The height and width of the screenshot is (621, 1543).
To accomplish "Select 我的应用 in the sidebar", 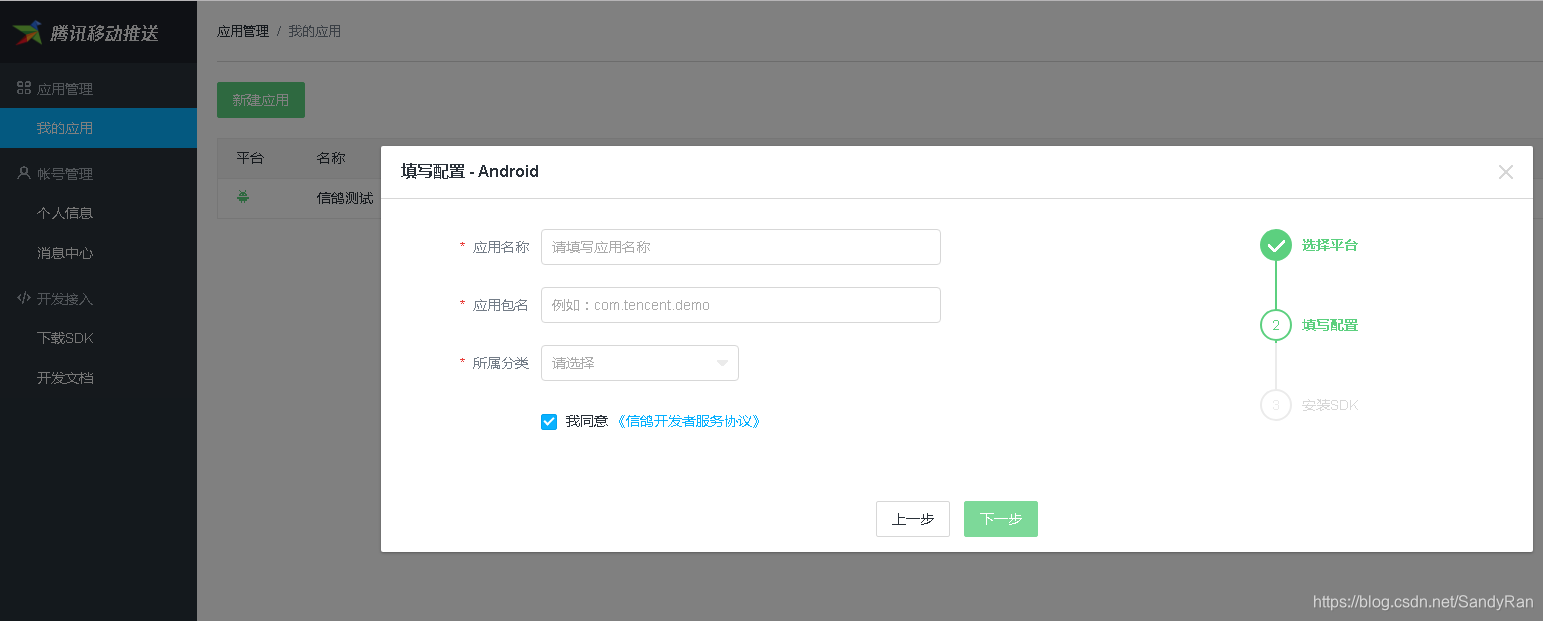I will [x=98, y=128].
